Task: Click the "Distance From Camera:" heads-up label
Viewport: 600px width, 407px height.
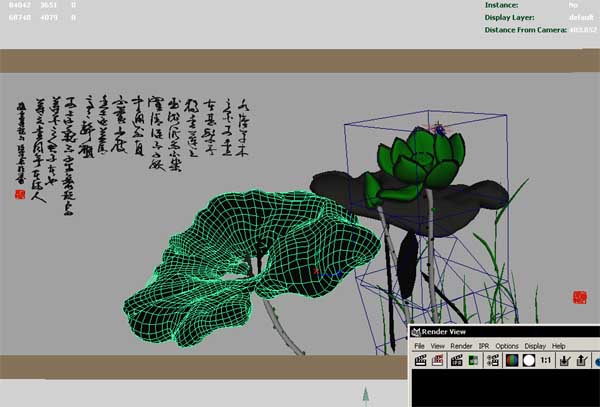Action: [x=525, y=30]
